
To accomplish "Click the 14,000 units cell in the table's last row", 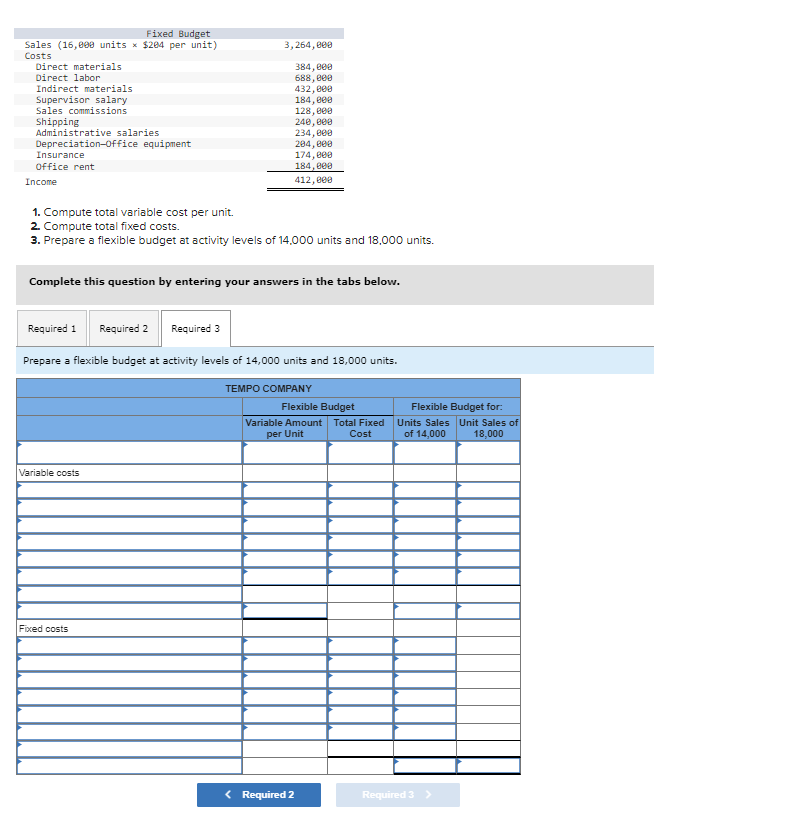I will tap(425, 765).
